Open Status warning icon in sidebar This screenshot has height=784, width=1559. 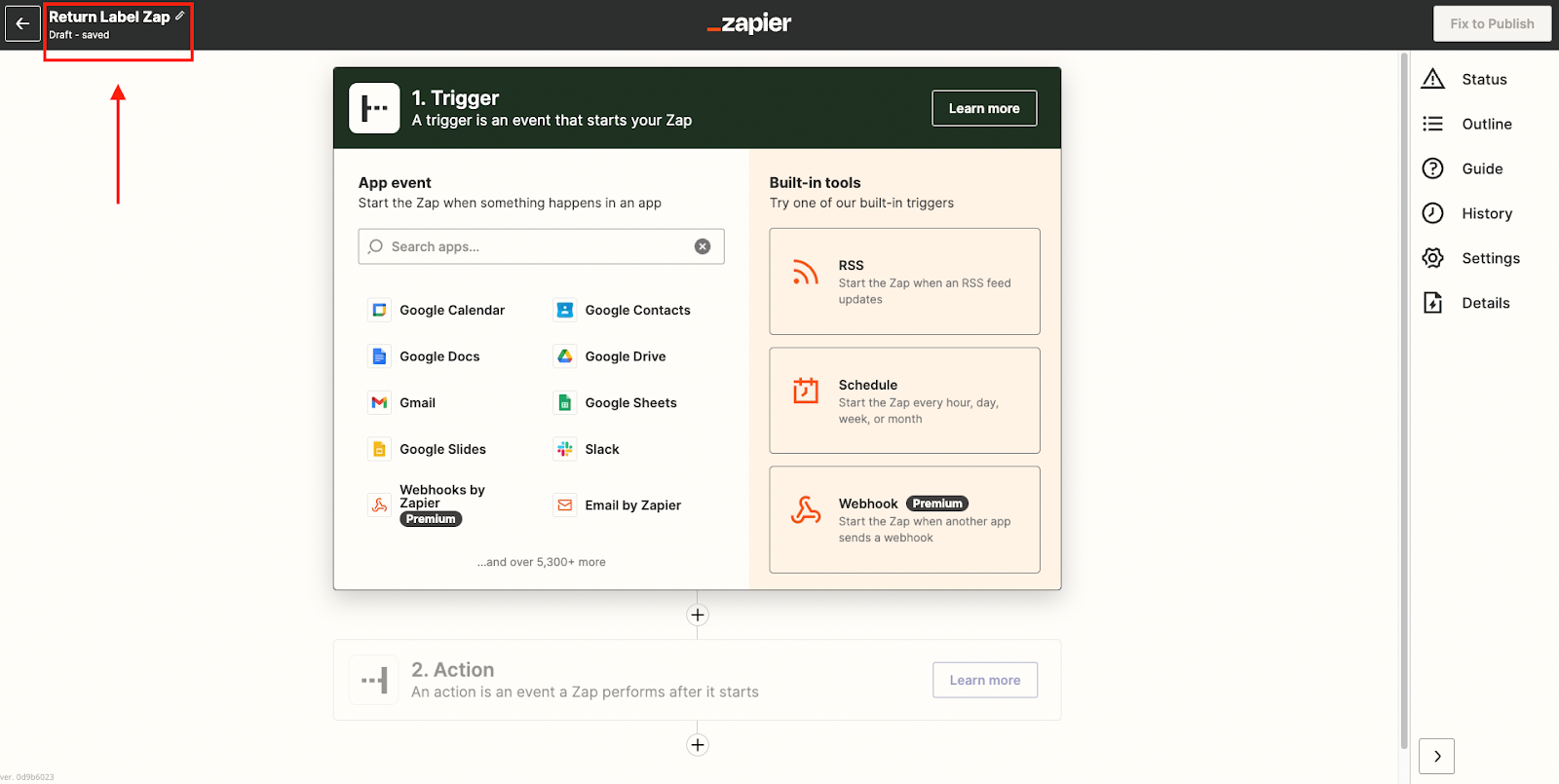[1432, 79]
